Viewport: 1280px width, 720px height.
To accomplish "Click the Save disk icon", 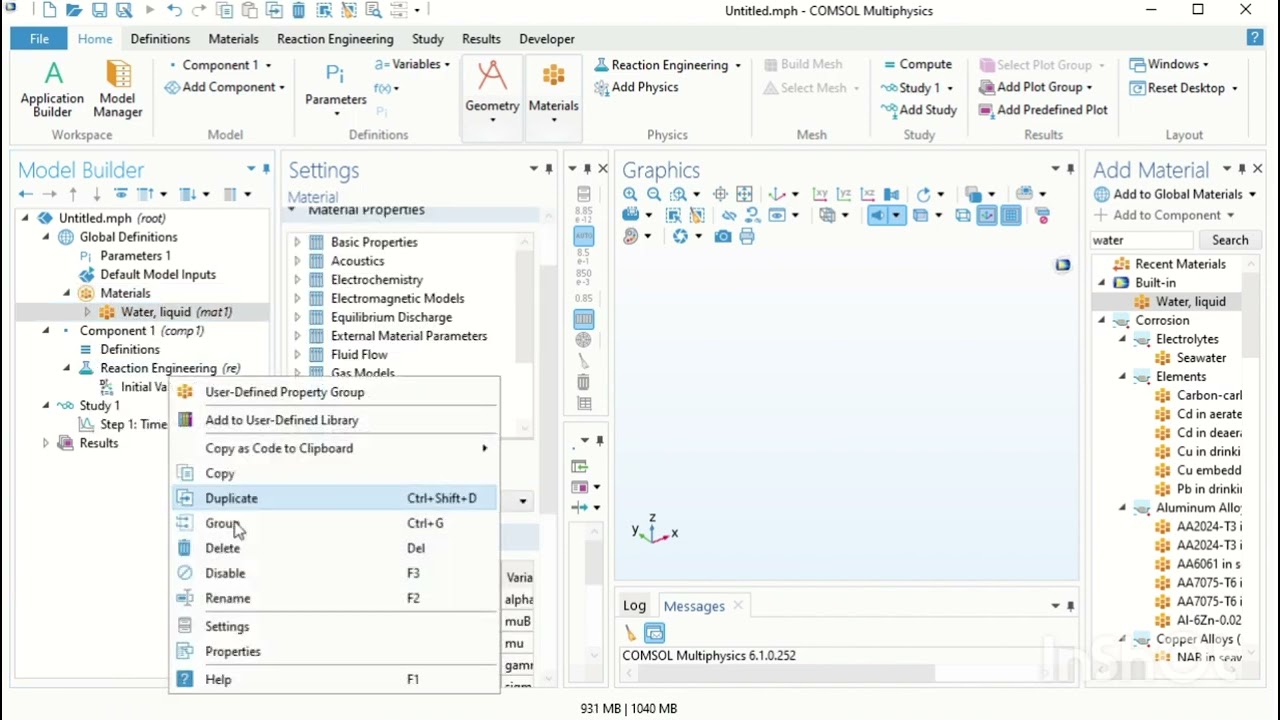I will tap(99, 10).
